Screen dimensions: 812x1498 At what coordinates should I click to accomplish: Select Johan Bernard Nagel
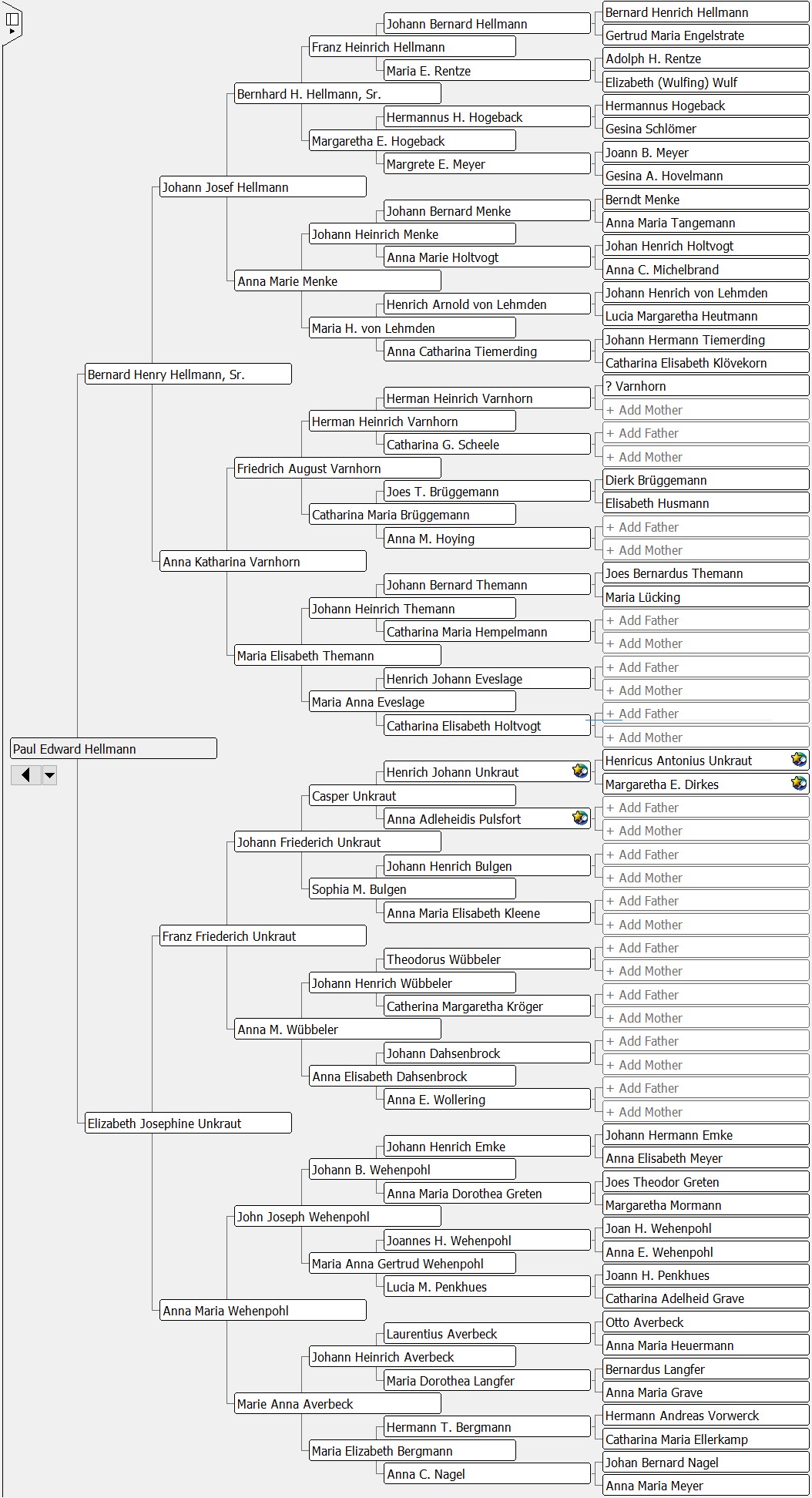706,1462
